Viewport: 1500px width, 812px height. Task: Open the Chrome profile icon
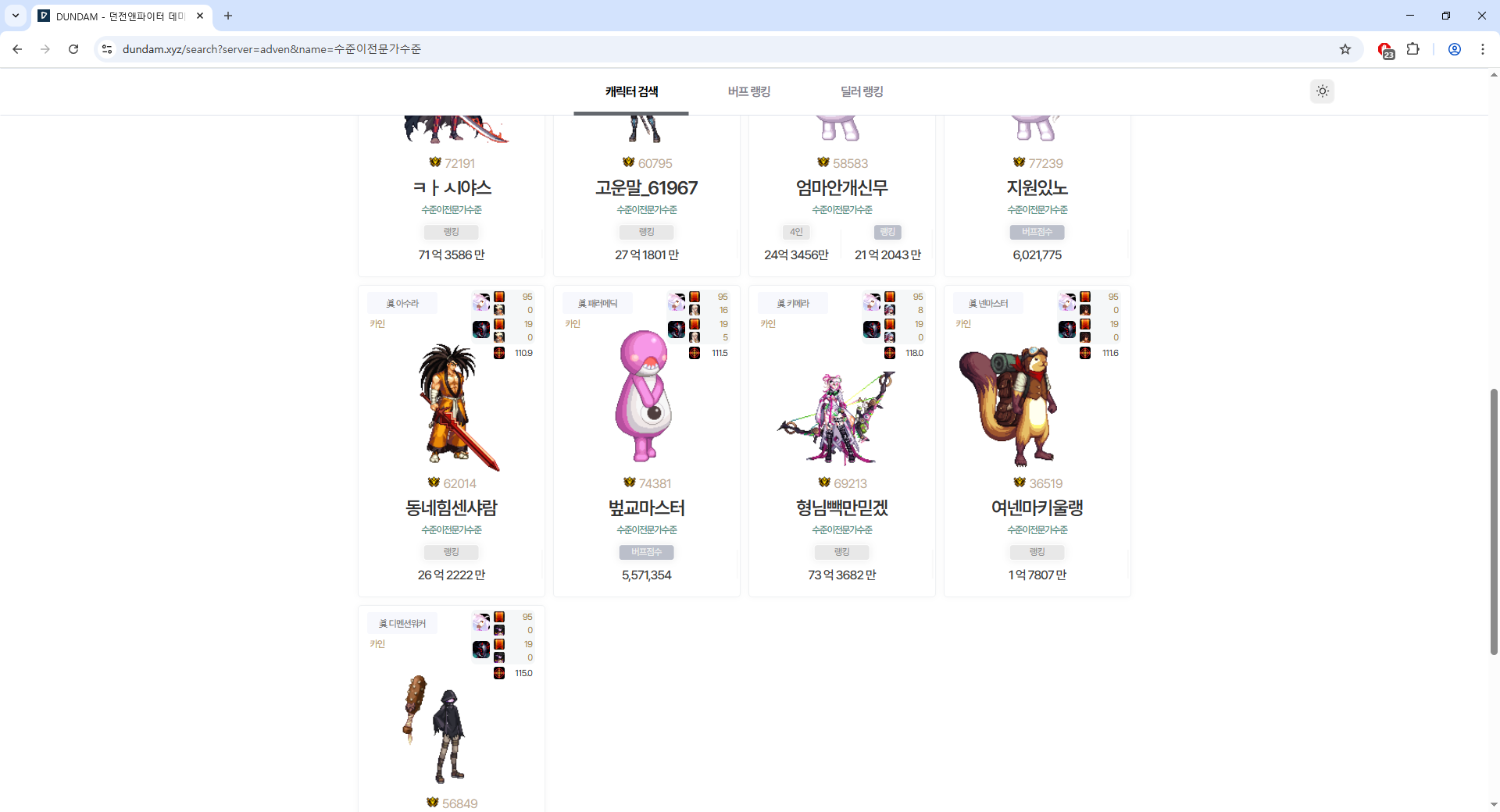(1455, 49)
